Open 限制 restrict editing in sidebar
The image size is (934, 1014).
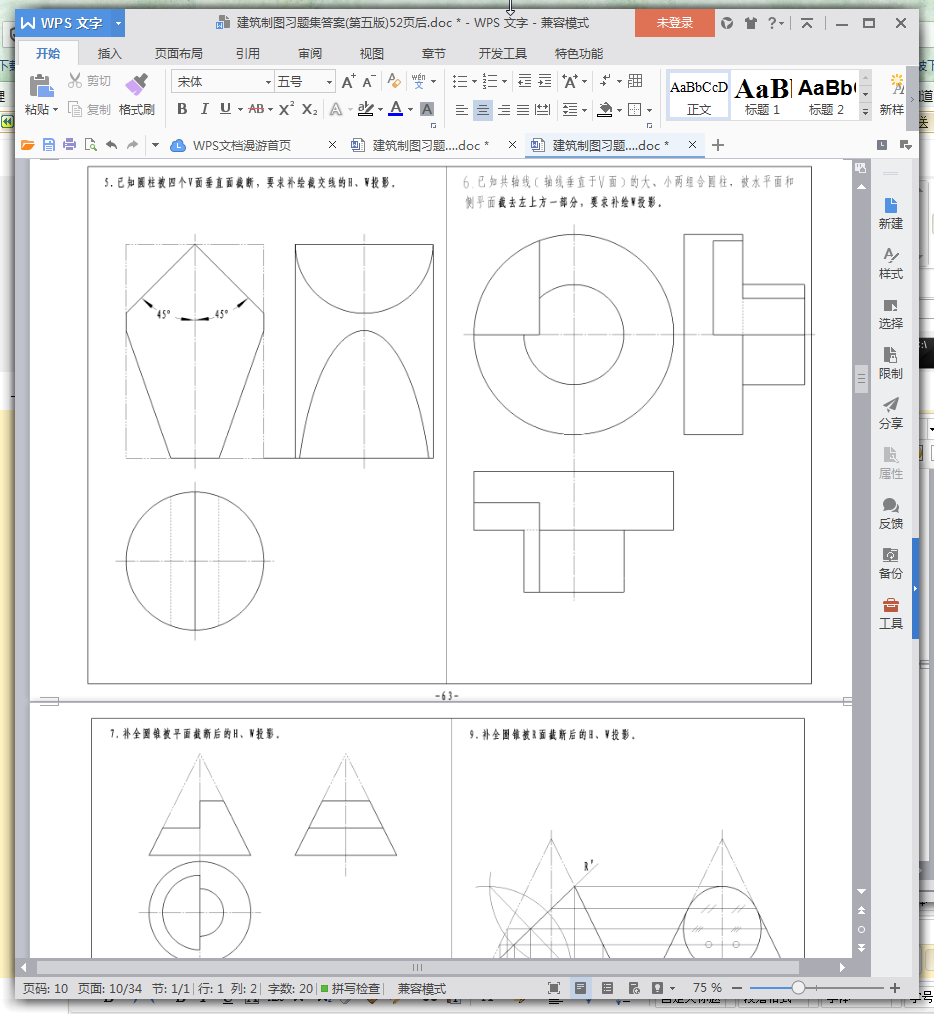point(891,363)
